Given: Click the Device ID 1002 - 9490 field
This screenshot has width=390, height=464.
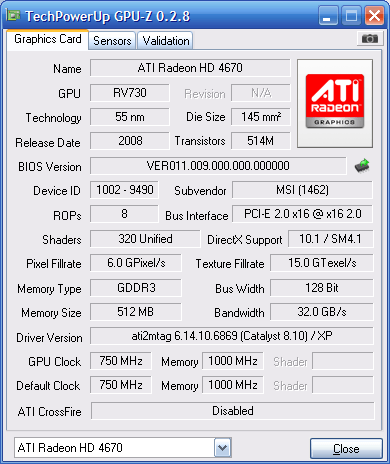Looking at the screenshot, I should click(x=124, y=190).
